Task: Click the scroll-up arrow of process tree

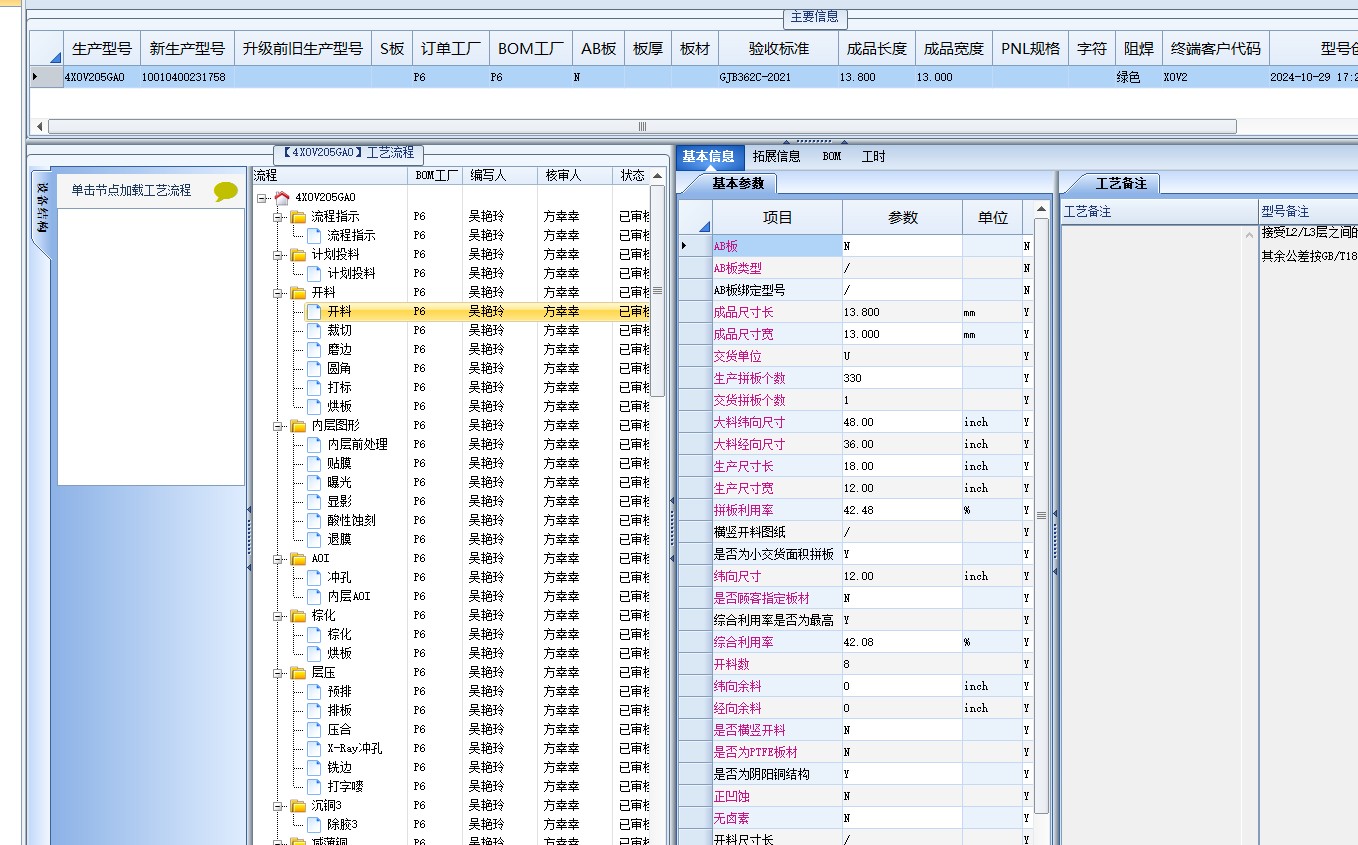Action: tap(657, 176)
